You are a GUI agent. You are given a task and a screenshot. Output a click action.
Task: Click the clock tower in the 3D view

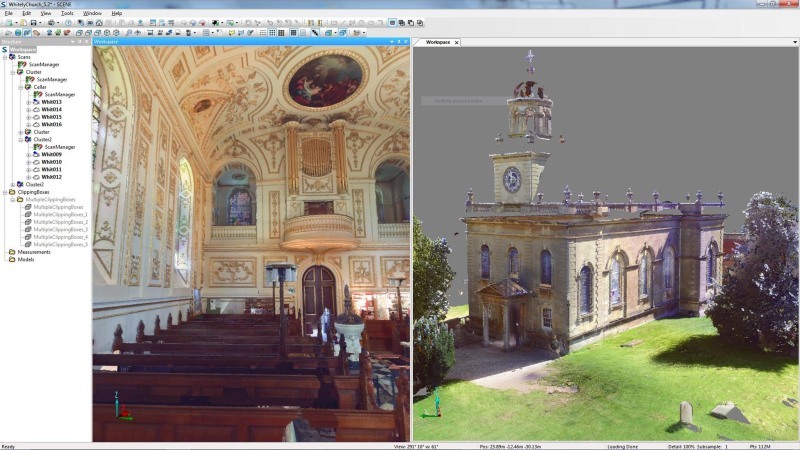coord(518,177)
